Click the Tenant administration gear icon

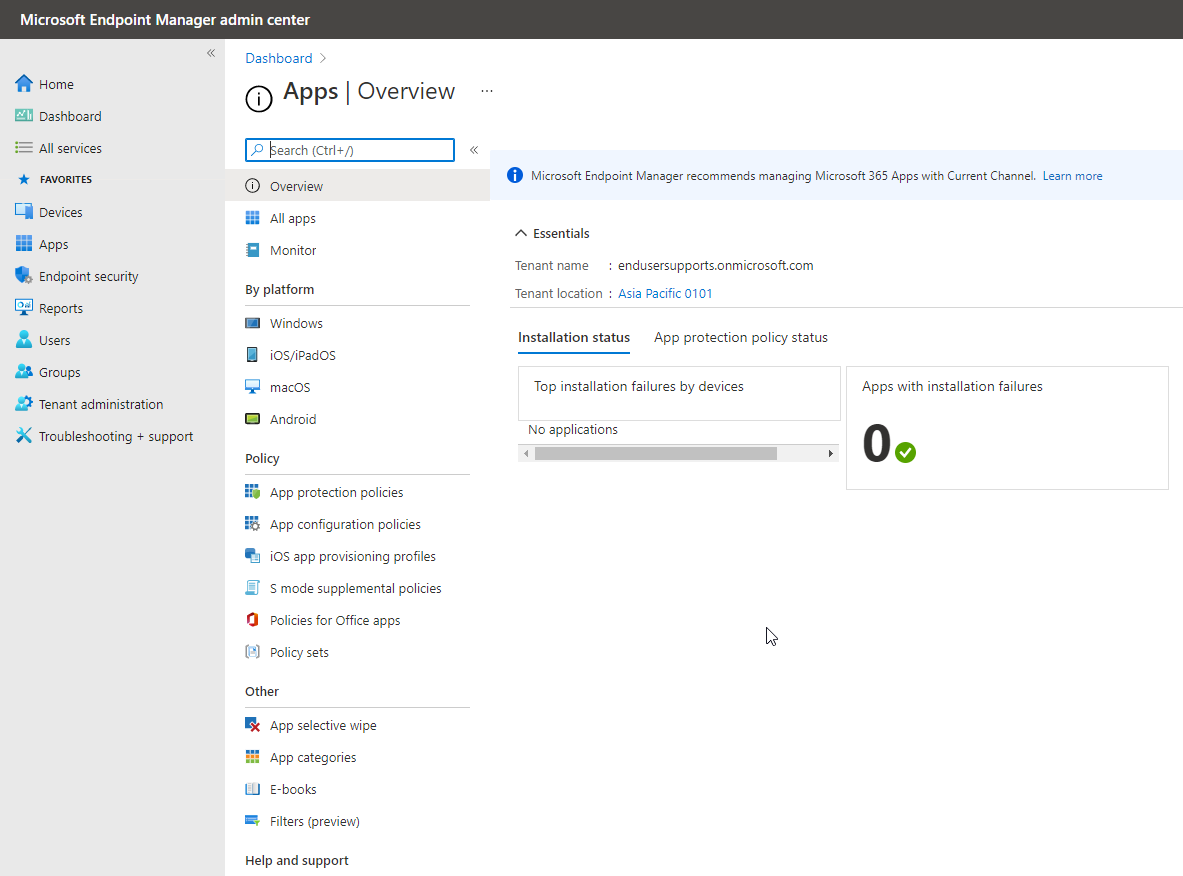click(24, 404)
